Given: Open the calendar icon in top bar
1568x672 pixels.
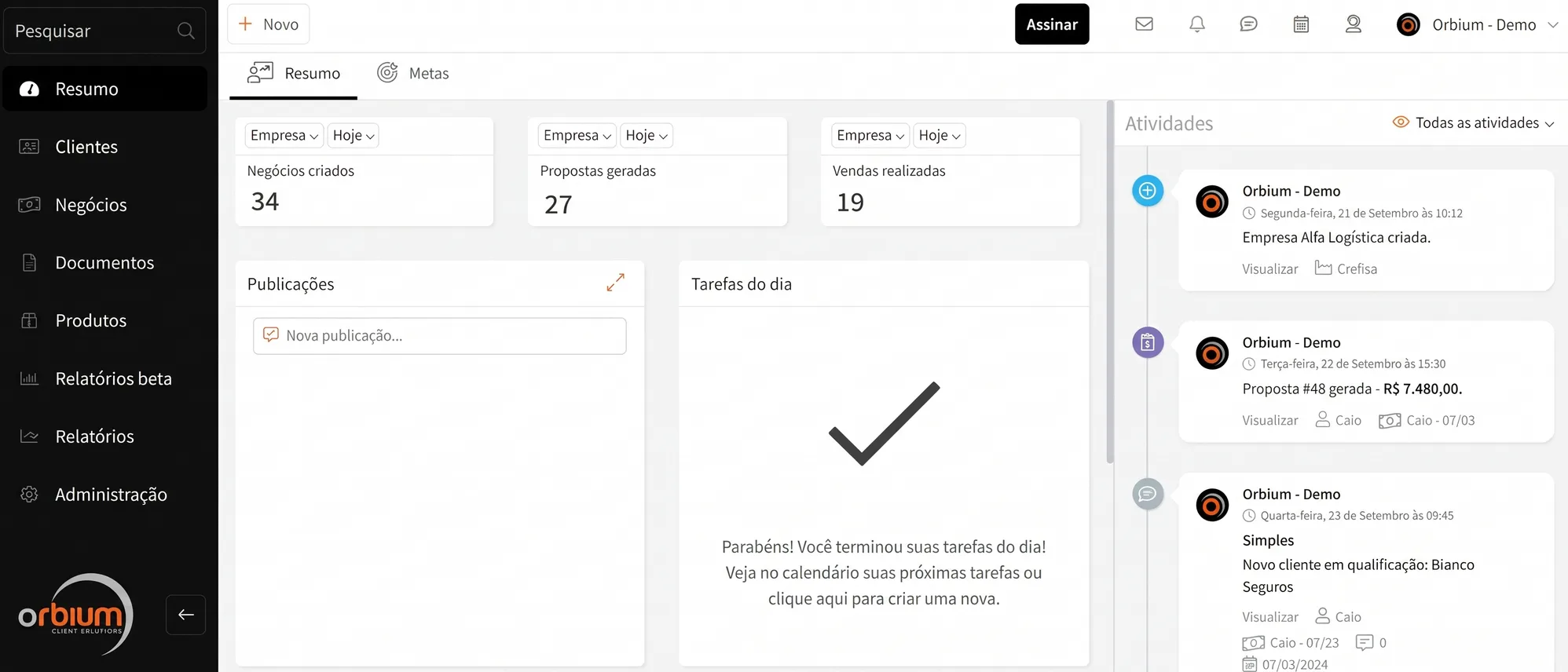Looking at the screenshot, I should [x=1301, y=24].
